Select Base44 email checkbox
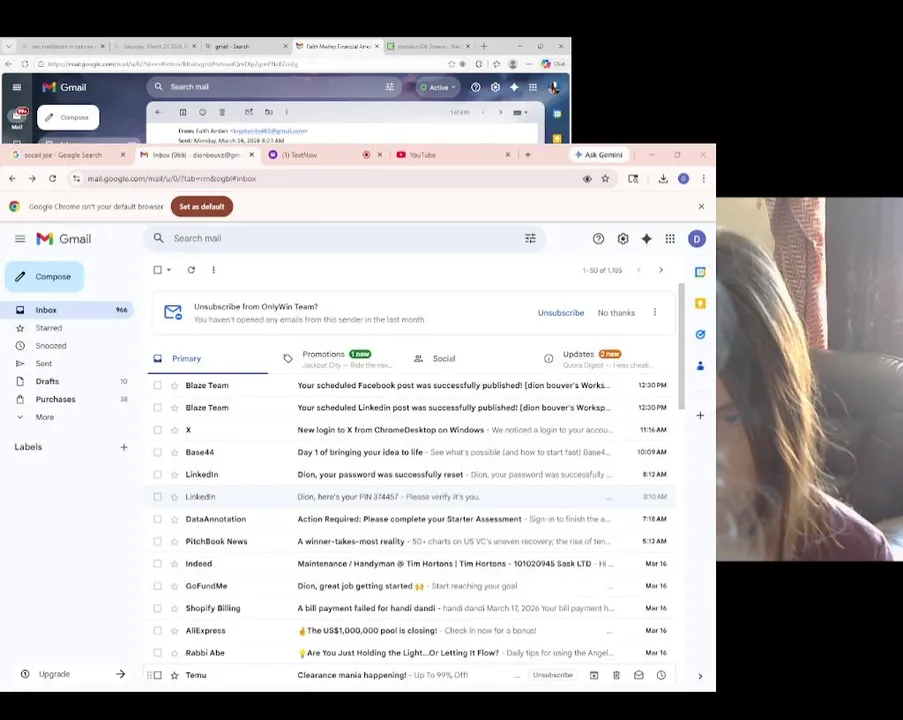Image resolution: width=903 pixels, height=720 pixels. (x=157, y=452)
